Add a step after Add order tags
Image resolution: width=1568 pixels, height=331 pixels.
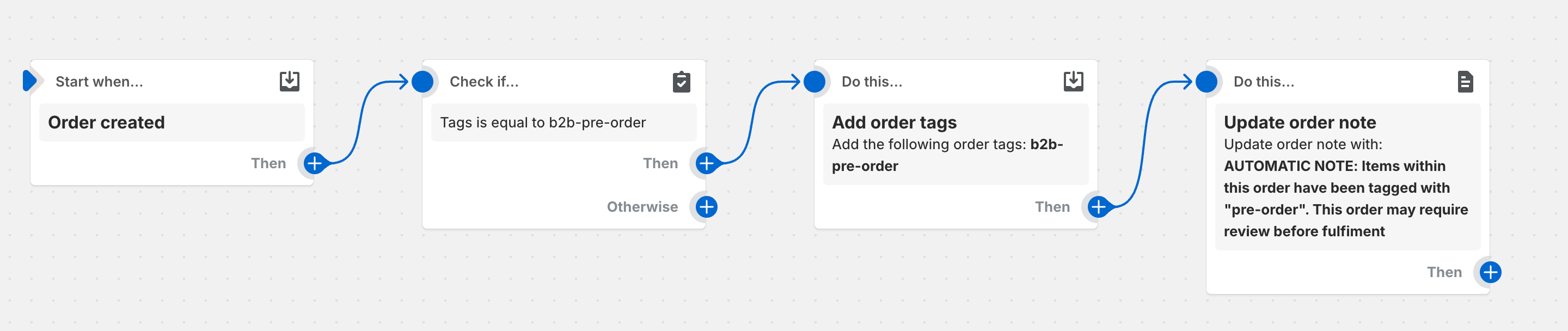click(x=1098, y=206)
